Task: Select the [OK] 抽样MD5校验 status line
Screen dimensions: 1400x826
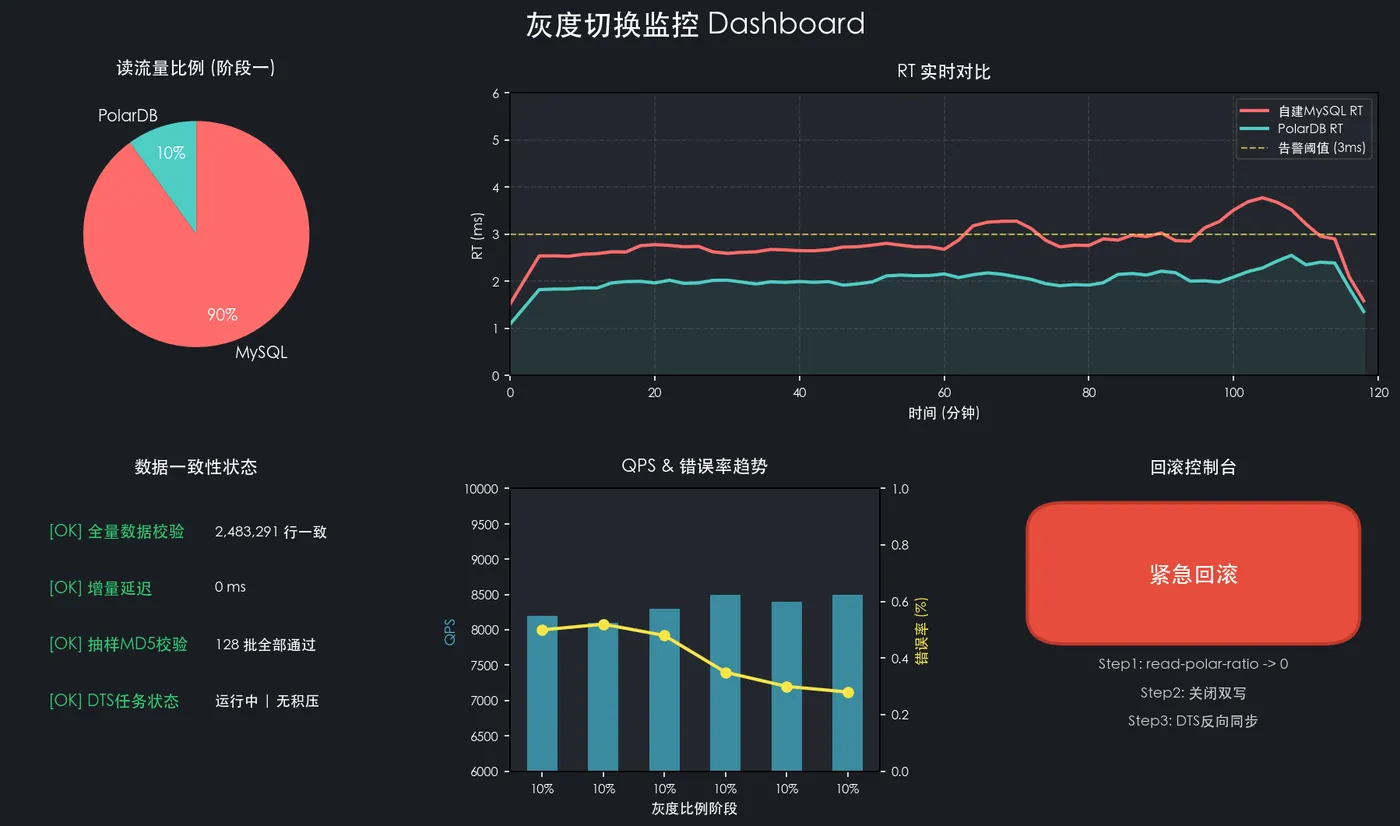Action: [x=118, y=644]
